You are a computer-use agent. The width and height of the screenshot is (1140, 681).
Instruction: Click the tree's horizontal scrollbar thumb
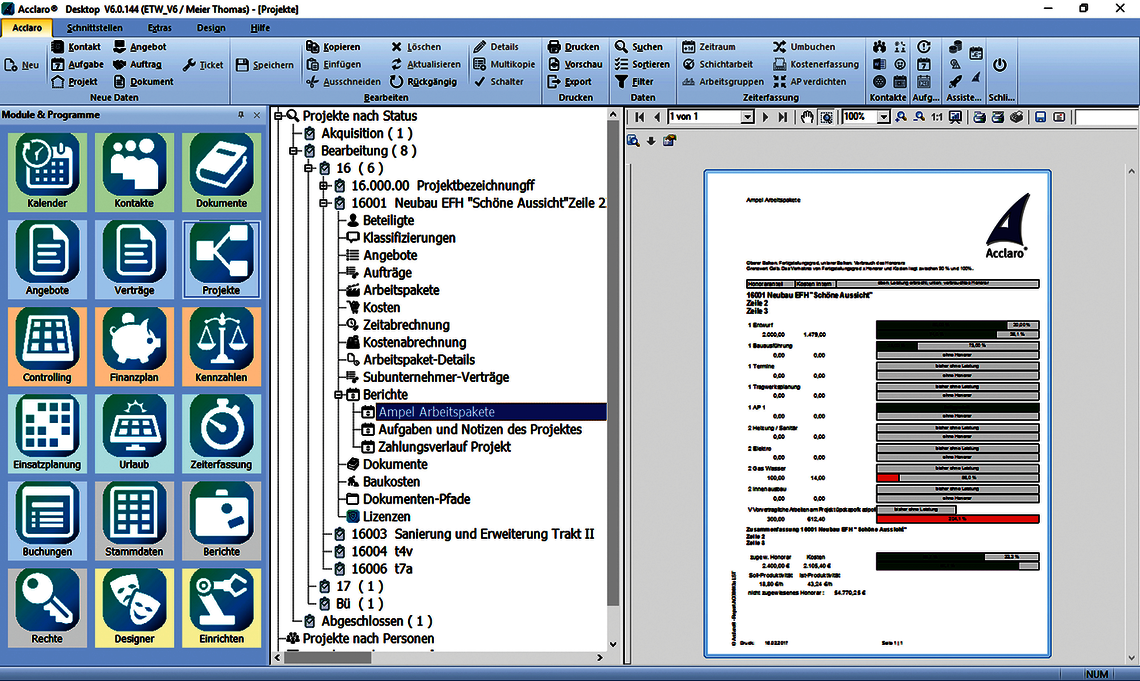click(329, 657)
